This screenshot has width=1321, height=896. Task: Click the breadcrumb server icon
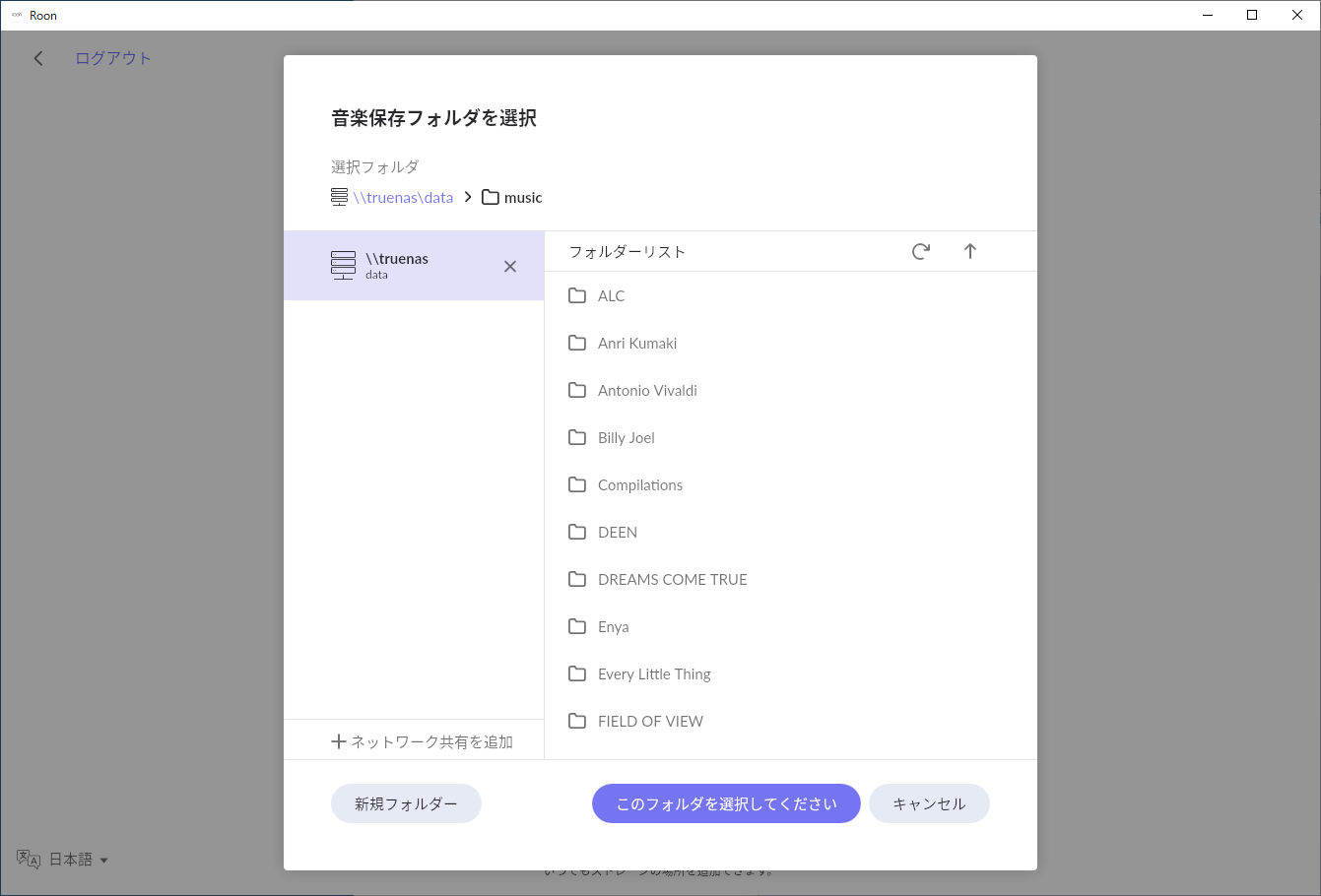coord(339,197)
